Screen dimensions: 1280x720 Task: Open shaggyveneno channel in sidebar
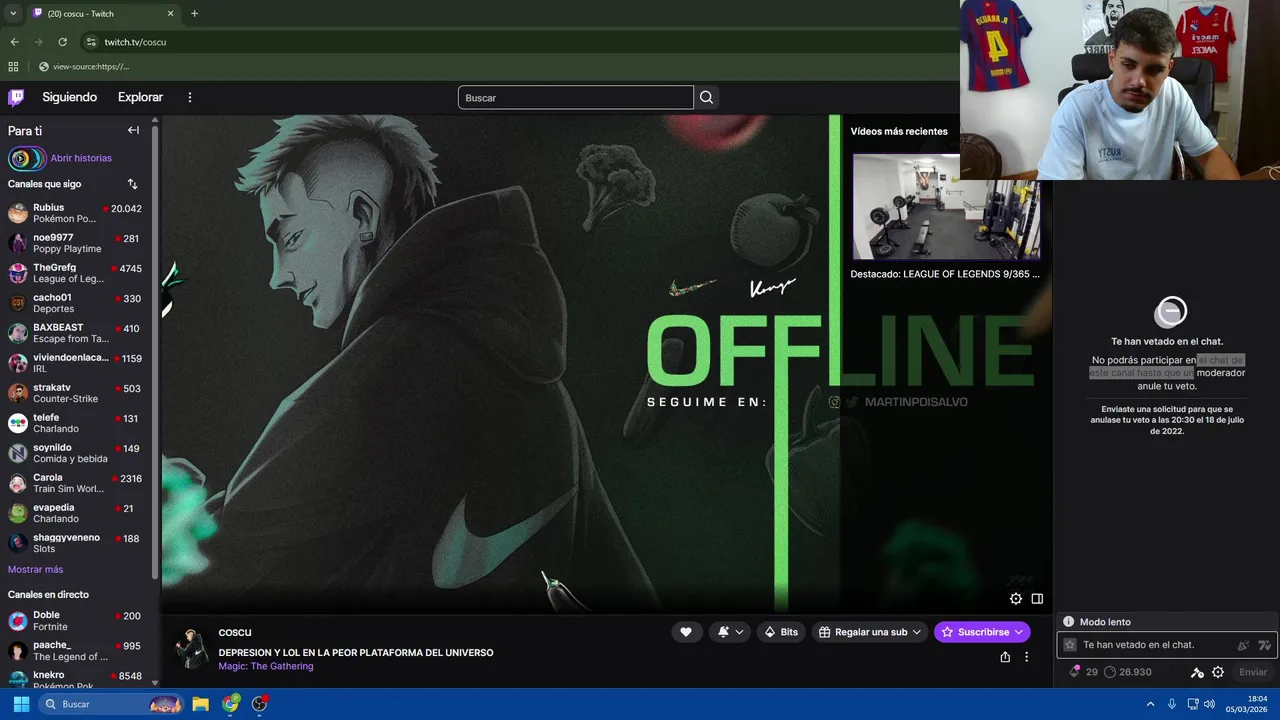[x=76, y=543]
